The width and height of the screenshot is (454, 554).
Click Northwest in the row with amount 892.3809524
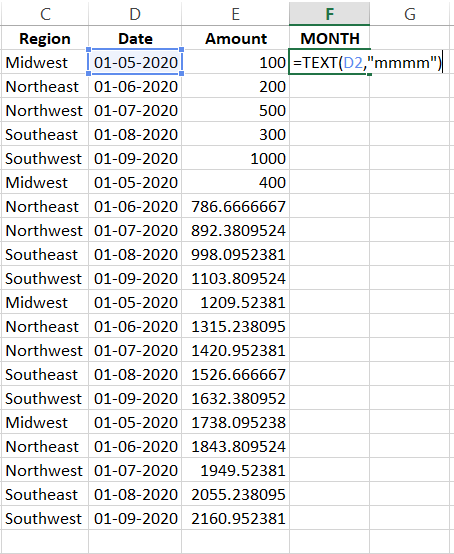[44, 231]
